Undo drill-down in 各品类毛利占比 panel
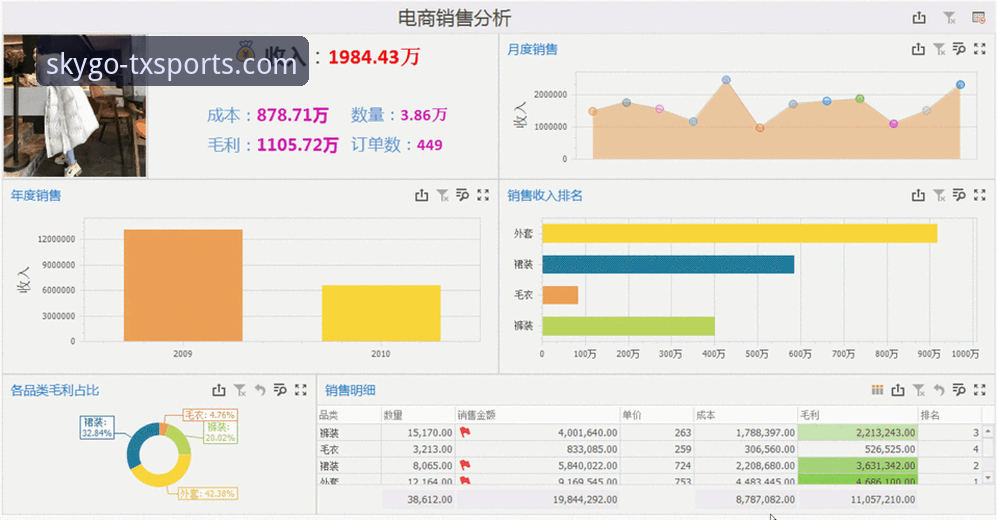The height and width of the screenshot is (520, 997). (259, 390)
